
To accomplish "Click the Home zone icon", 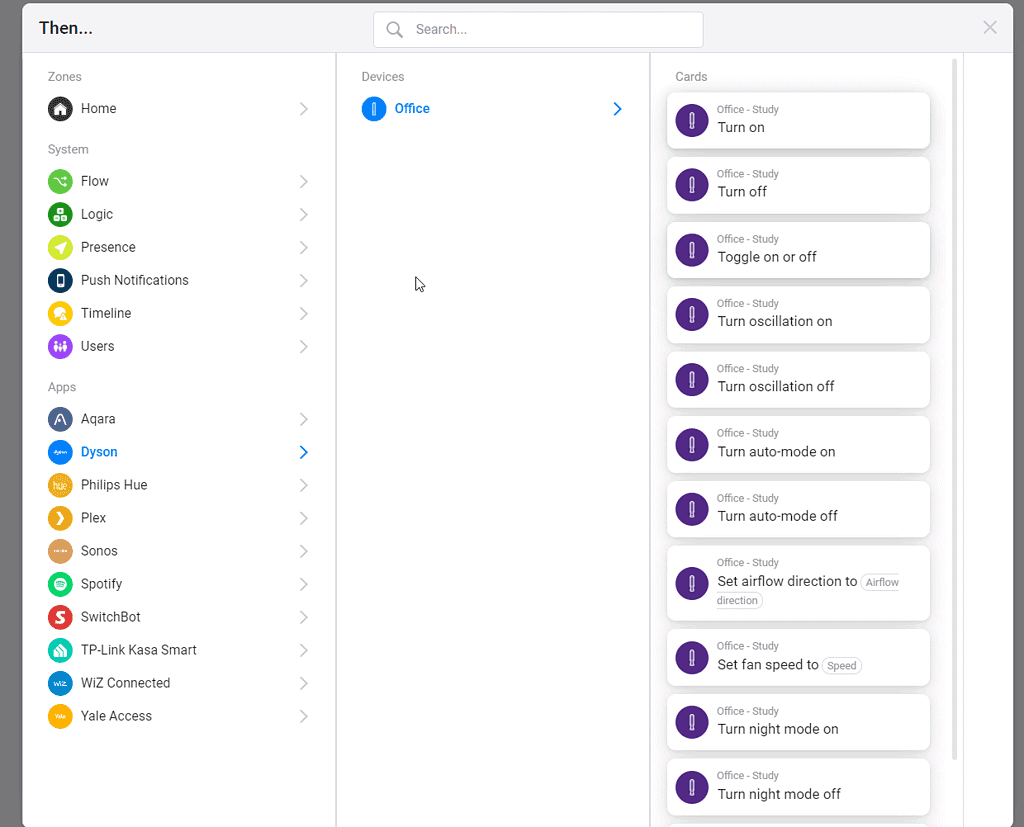I will pos(61,109).
